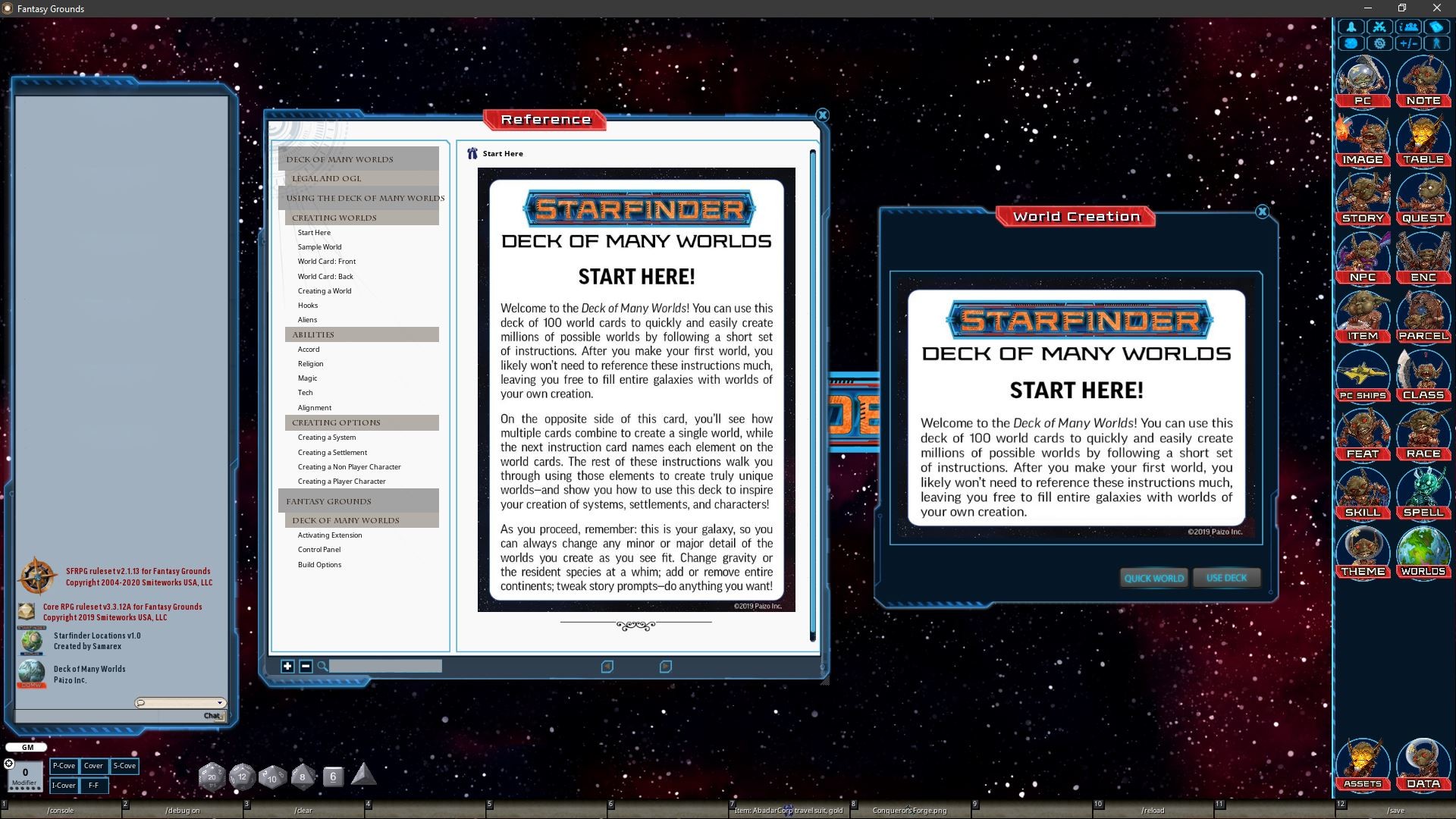Image resolution: width=1456 pixels, height=819 pixels.
Task: Expand the chat speaker dropdown
Action: click(x=221, y=702)
